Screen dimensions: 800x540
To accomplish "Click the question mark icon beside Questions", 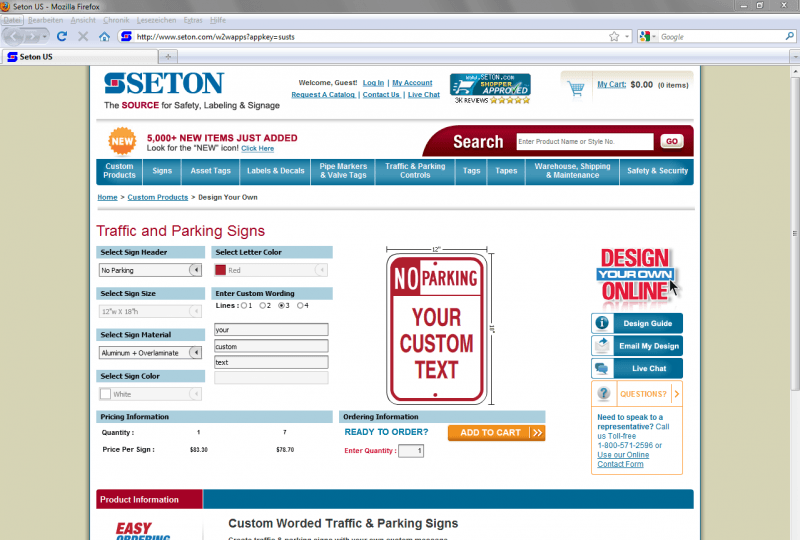I will click(604, 394).
